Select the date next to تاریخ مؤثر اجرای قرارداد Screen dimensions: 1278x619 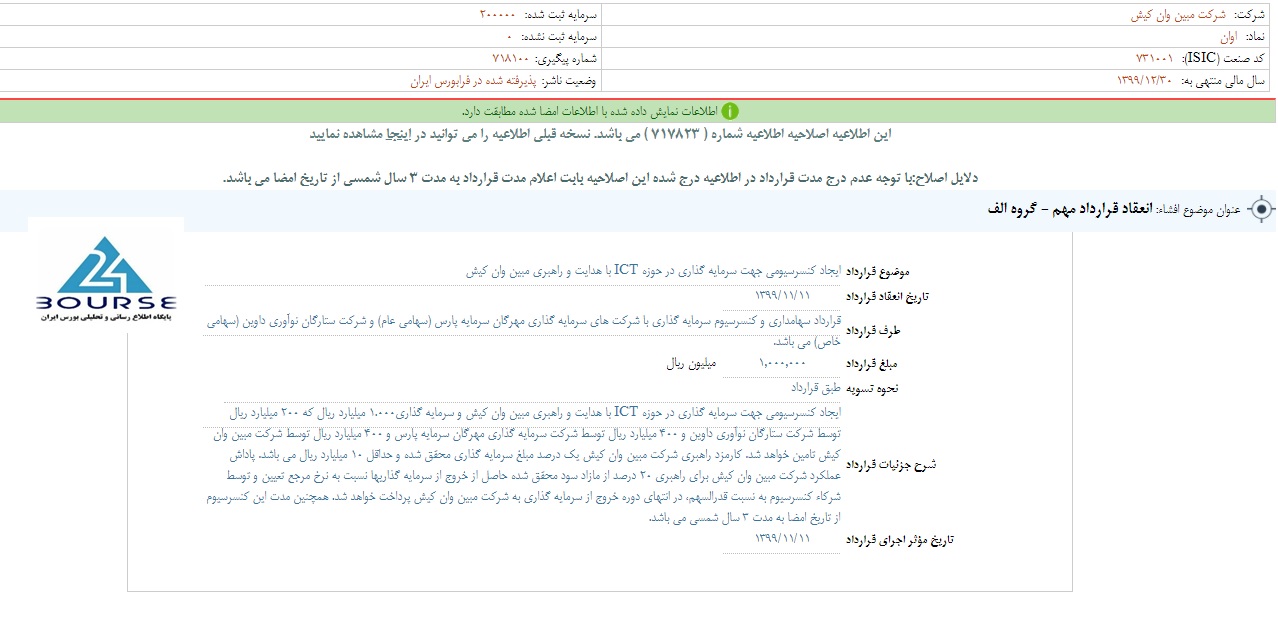(x=783, y=538)
